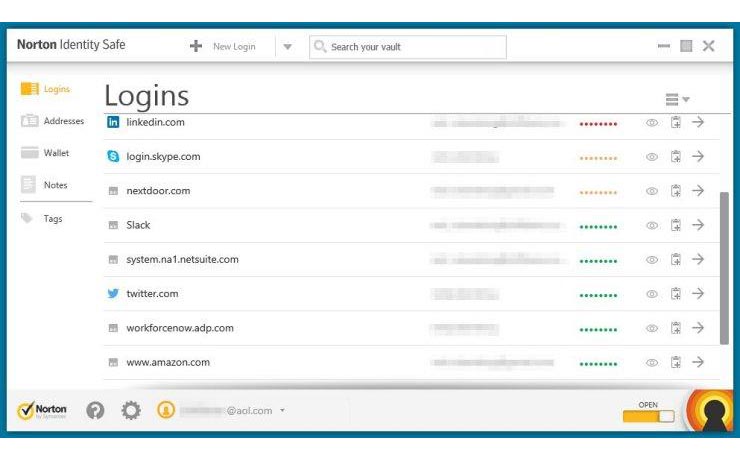Expand the aol.com account dropdown arrow
Image resolution: width=740 pixels, height=460 pixels.
point(282,410)
